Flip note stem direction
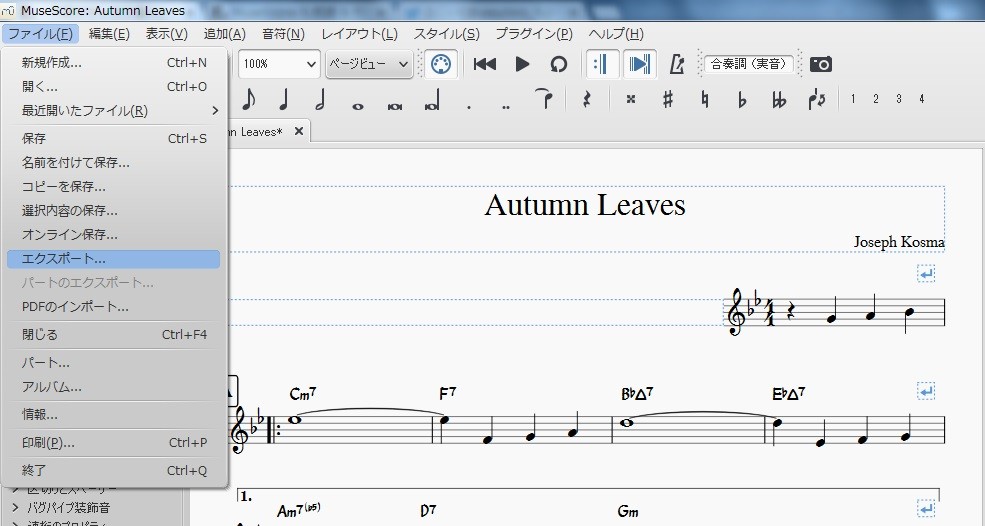The image size is (985, 526). tap(817, 99)
